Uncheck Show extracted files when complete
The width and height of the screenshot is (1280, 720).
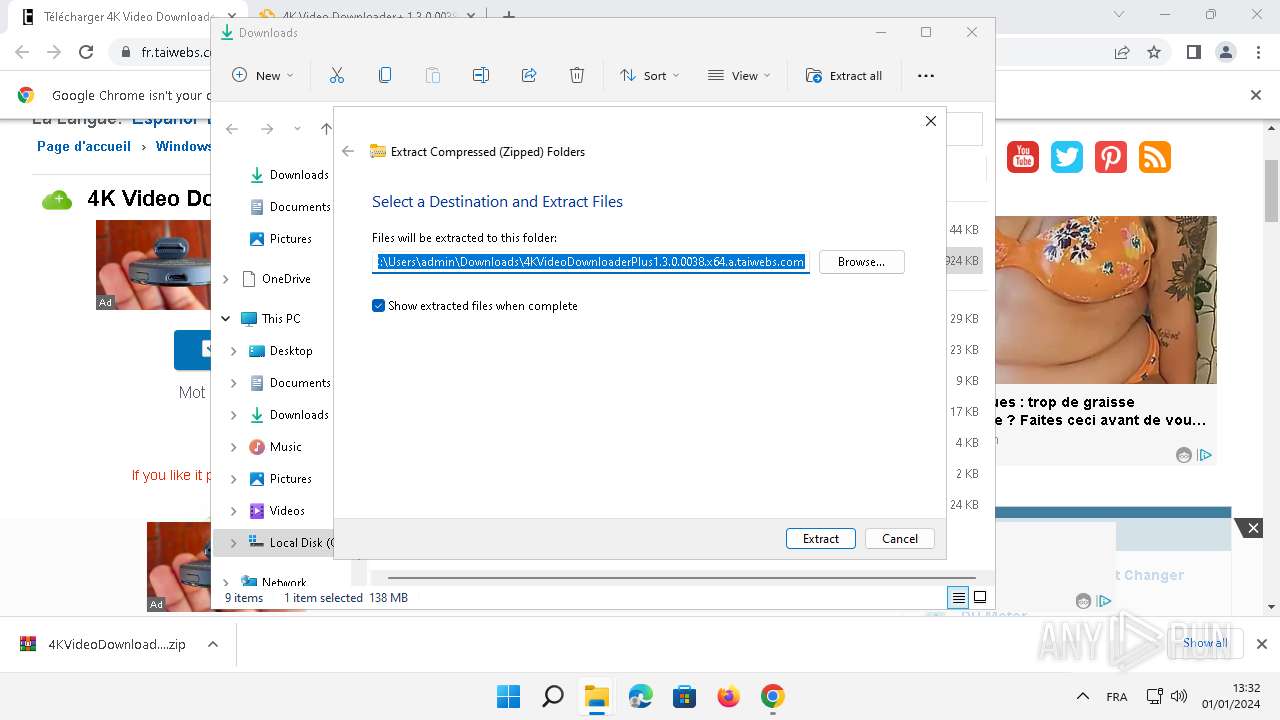coord(378,306)
